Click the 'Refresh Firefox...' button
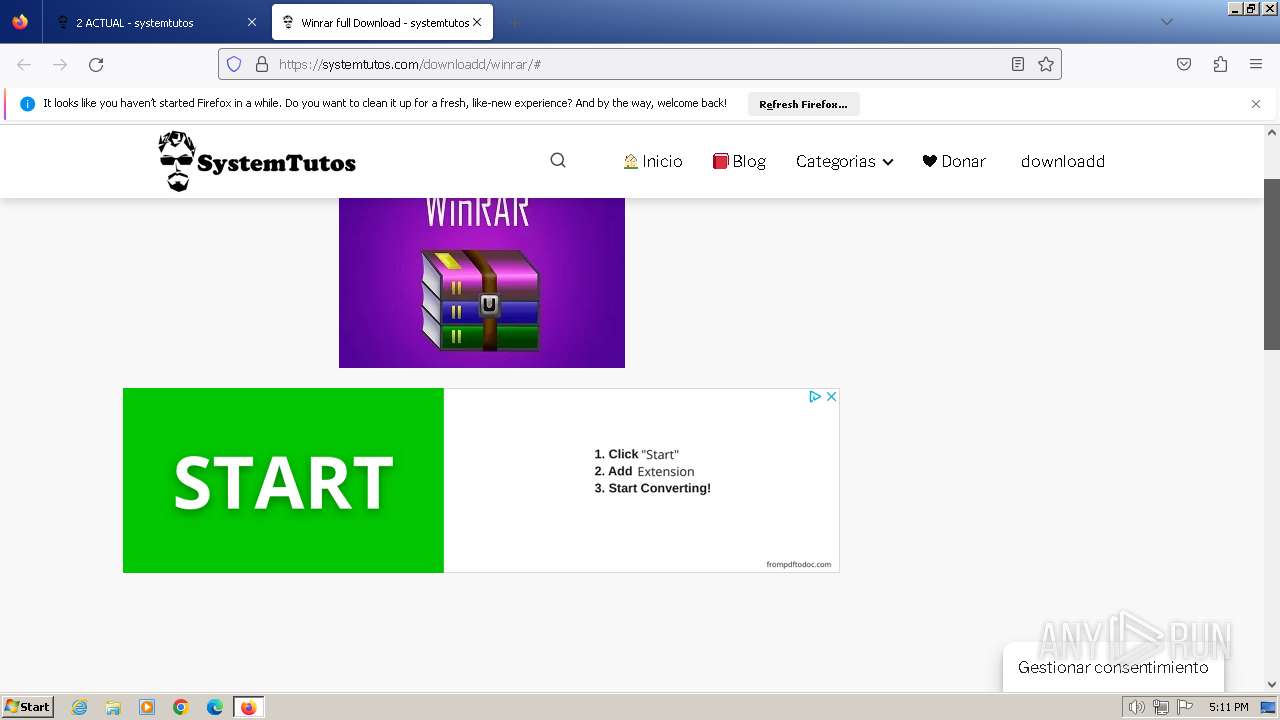1280x720 pixels. point(803,104)
